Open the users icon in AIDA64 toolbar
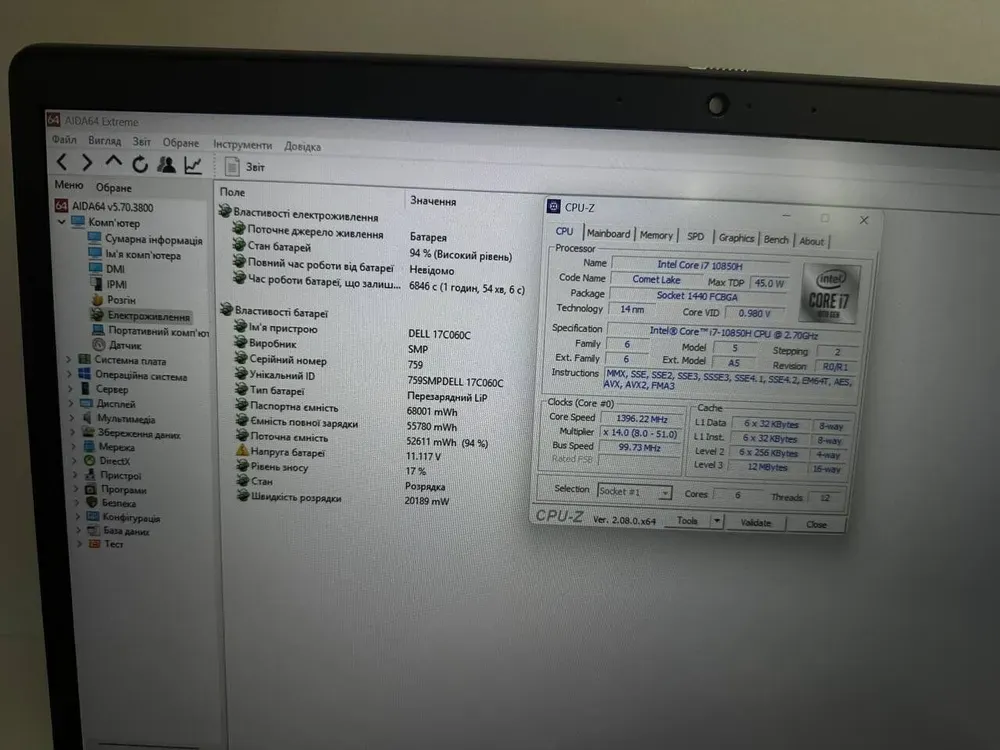Screen dimensions: 1000x750 tap(166, 164)
